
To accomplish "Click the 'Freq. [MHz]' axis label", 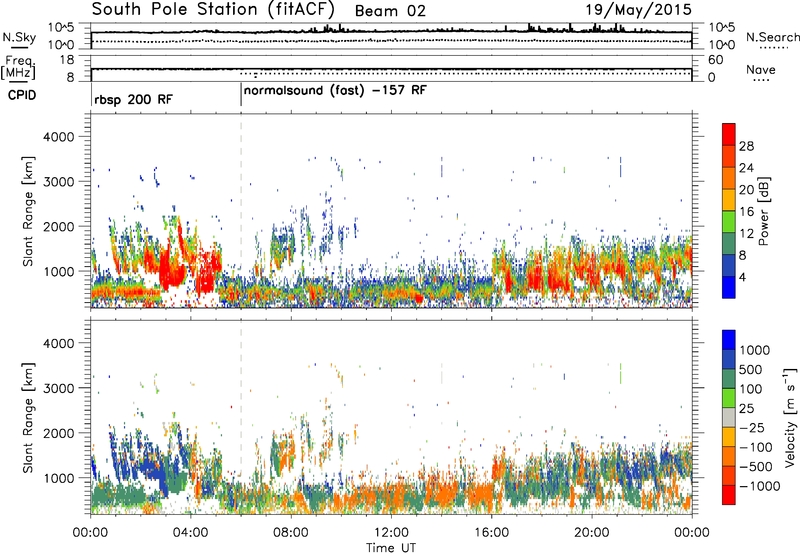I will point(18,67).
